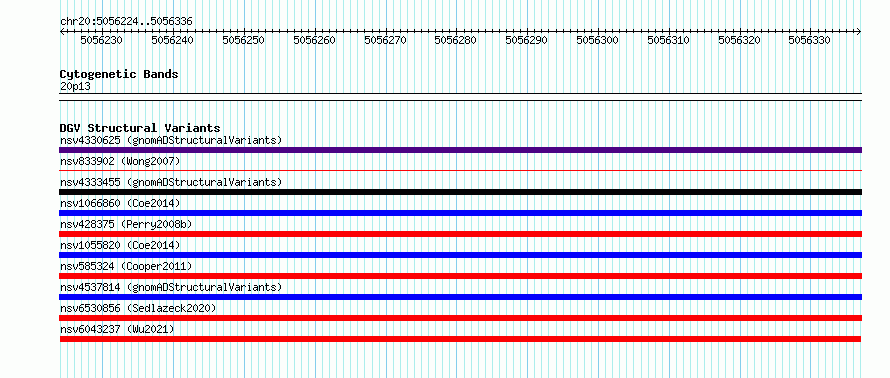890x378 pixels.
Task: Click ruler position 5056290
Action: coord(527,40)
